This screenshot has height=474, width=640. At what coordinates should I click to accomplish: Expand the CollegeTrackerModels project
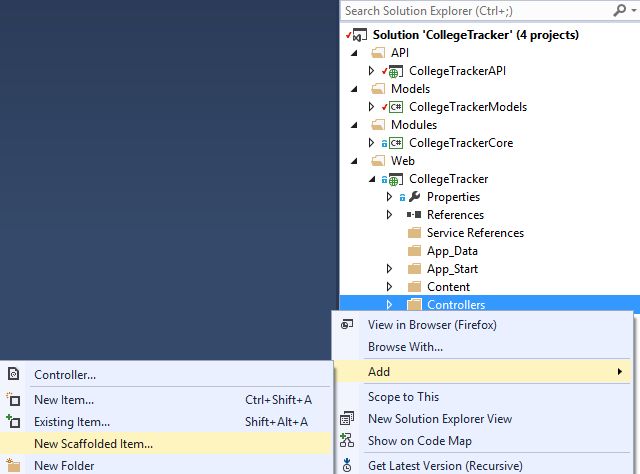coord(371,107)
